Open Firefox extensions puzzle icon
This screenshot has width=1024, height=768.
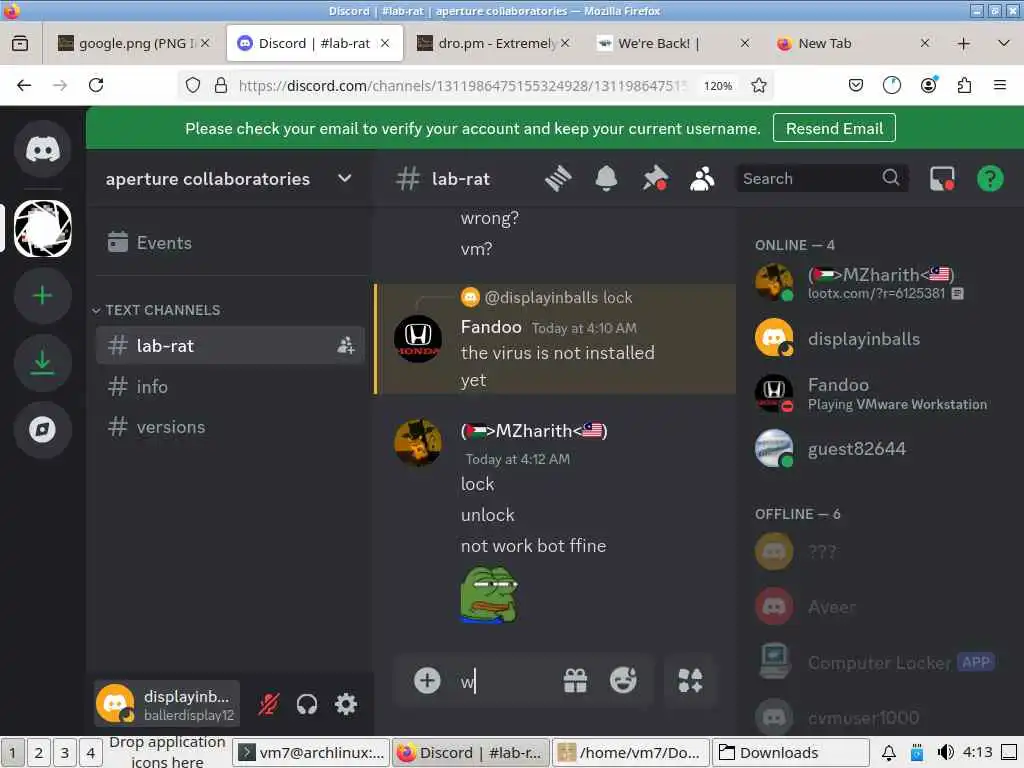[964, 85]
